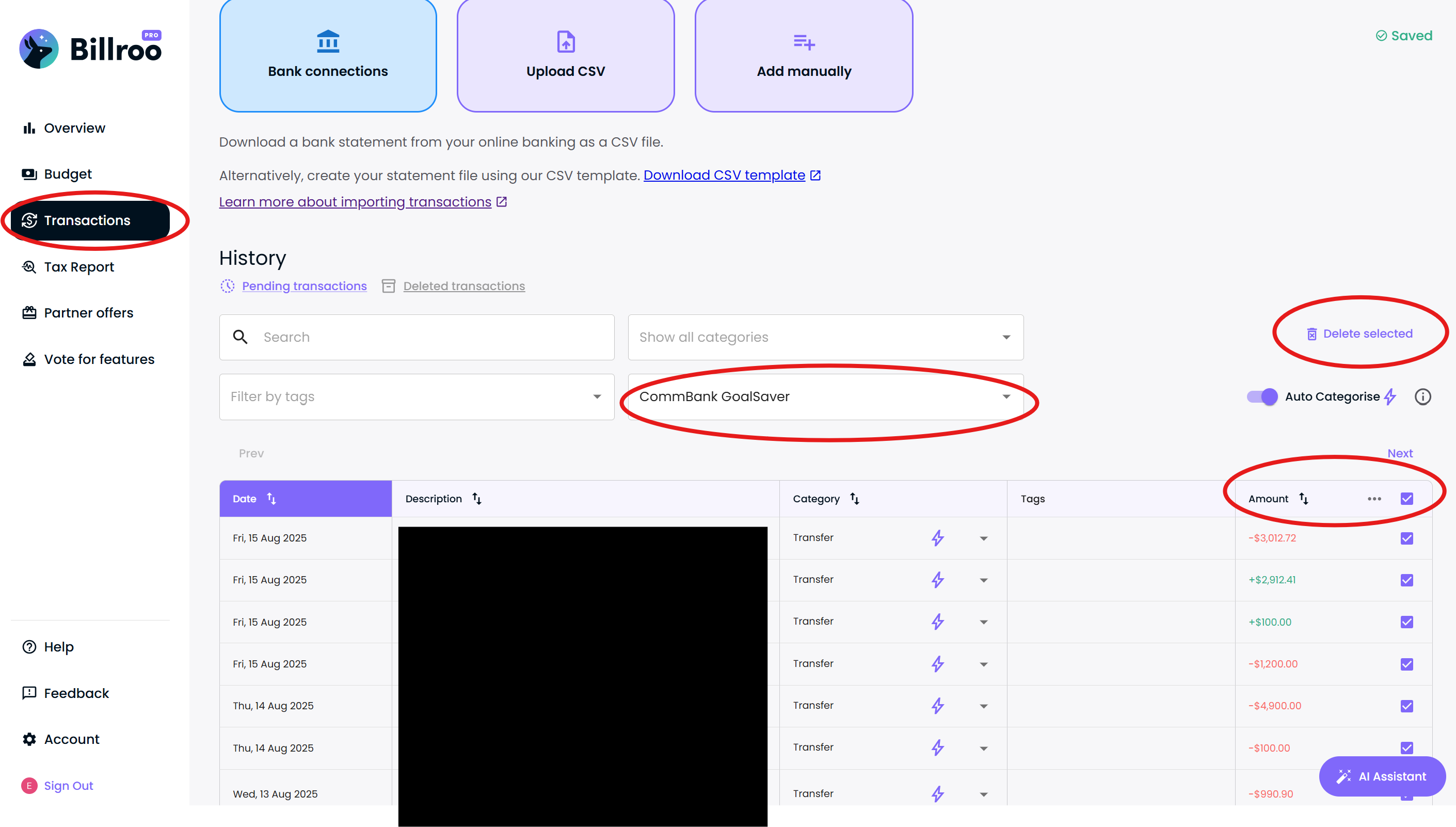This screenshot has width=1456, height=827.
Task: Go to Next page of transactions
Action: (1400, 453)
